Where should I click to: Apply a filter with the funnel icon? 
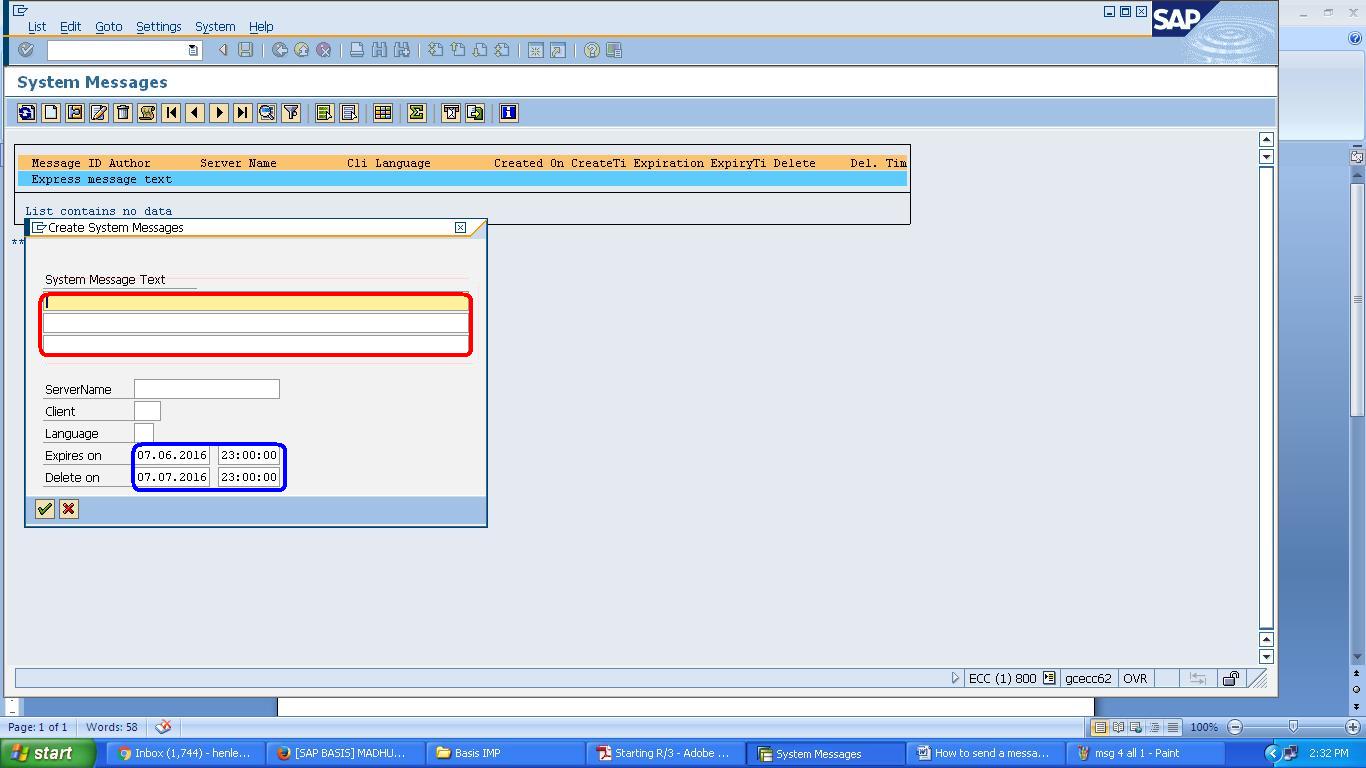291,112
